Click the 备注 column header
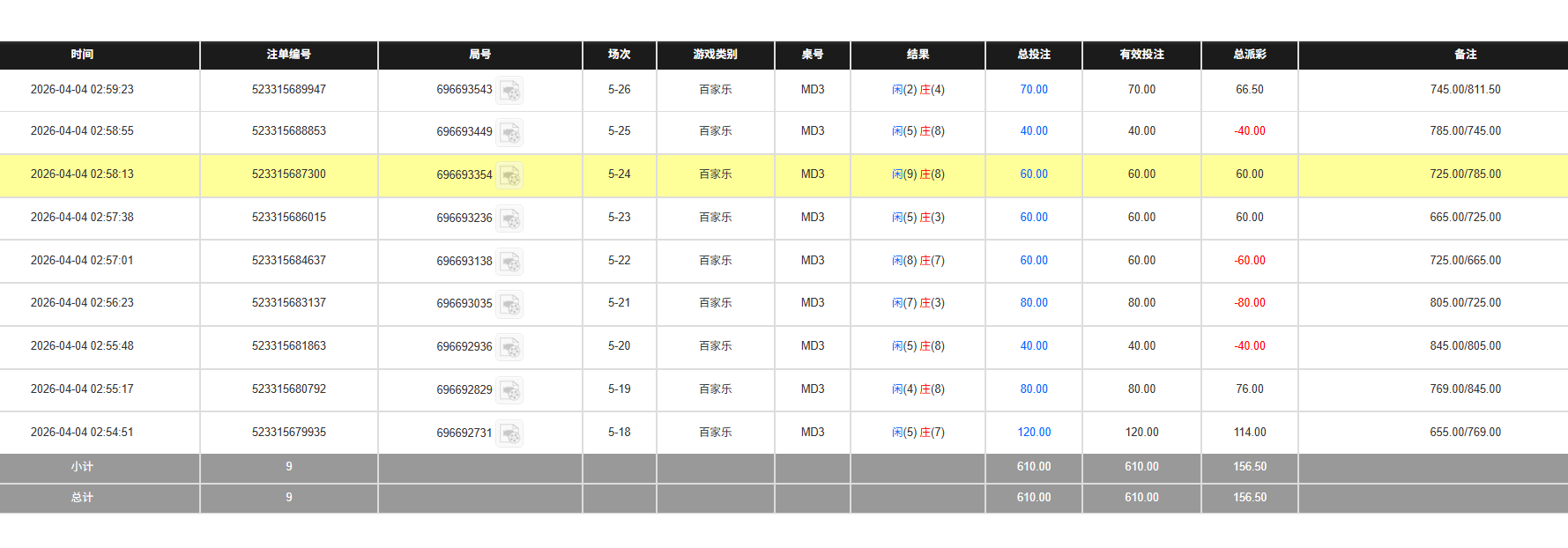 point(1466,55)
